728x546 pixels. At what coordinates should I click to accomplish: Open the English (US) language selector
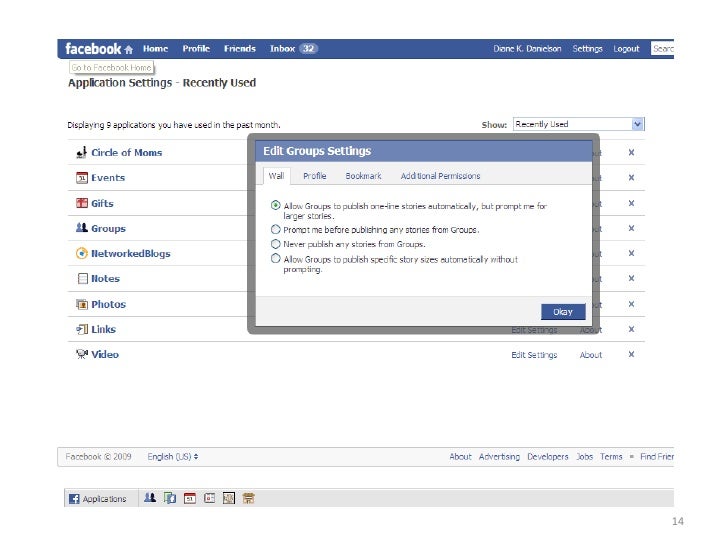pos(173,457)
